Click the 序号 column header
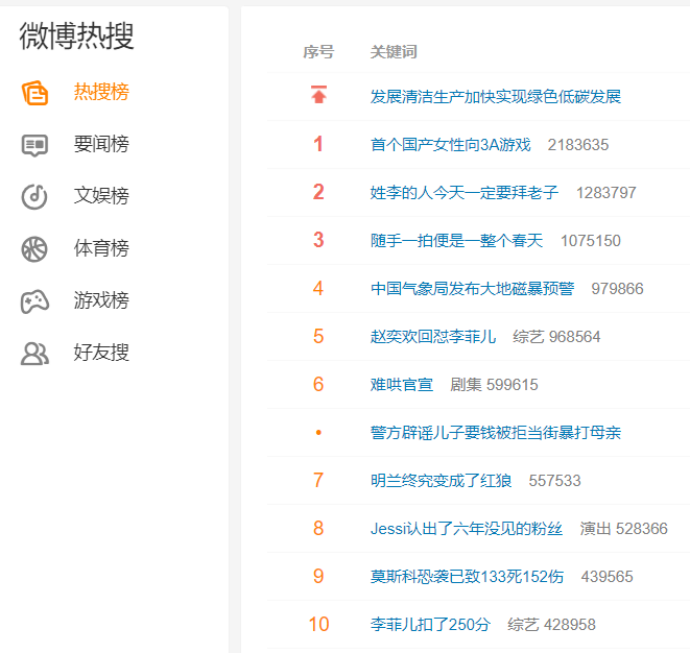 point(319,52)
